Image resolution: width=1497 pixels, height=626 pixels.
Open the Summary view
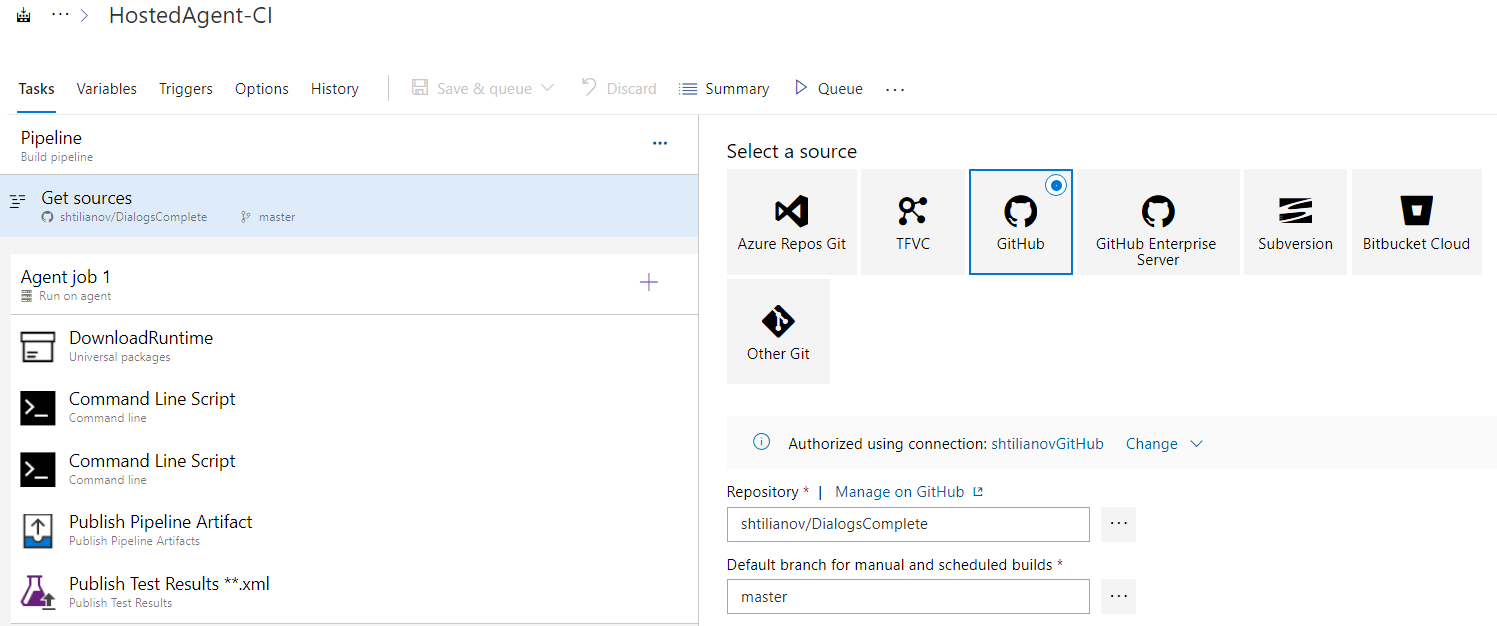(724, 88)
